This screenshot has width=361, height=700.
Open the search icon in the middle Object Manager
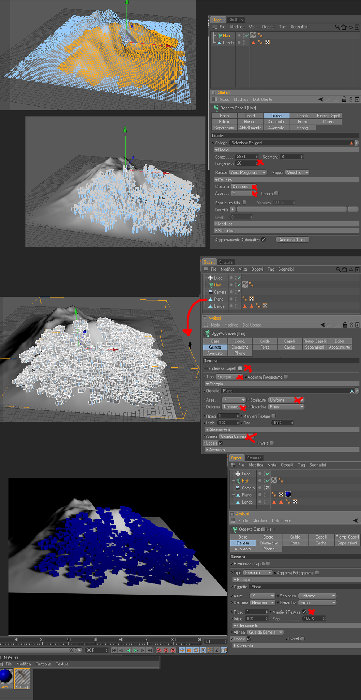pyautogui.click(x=340, y=270)
